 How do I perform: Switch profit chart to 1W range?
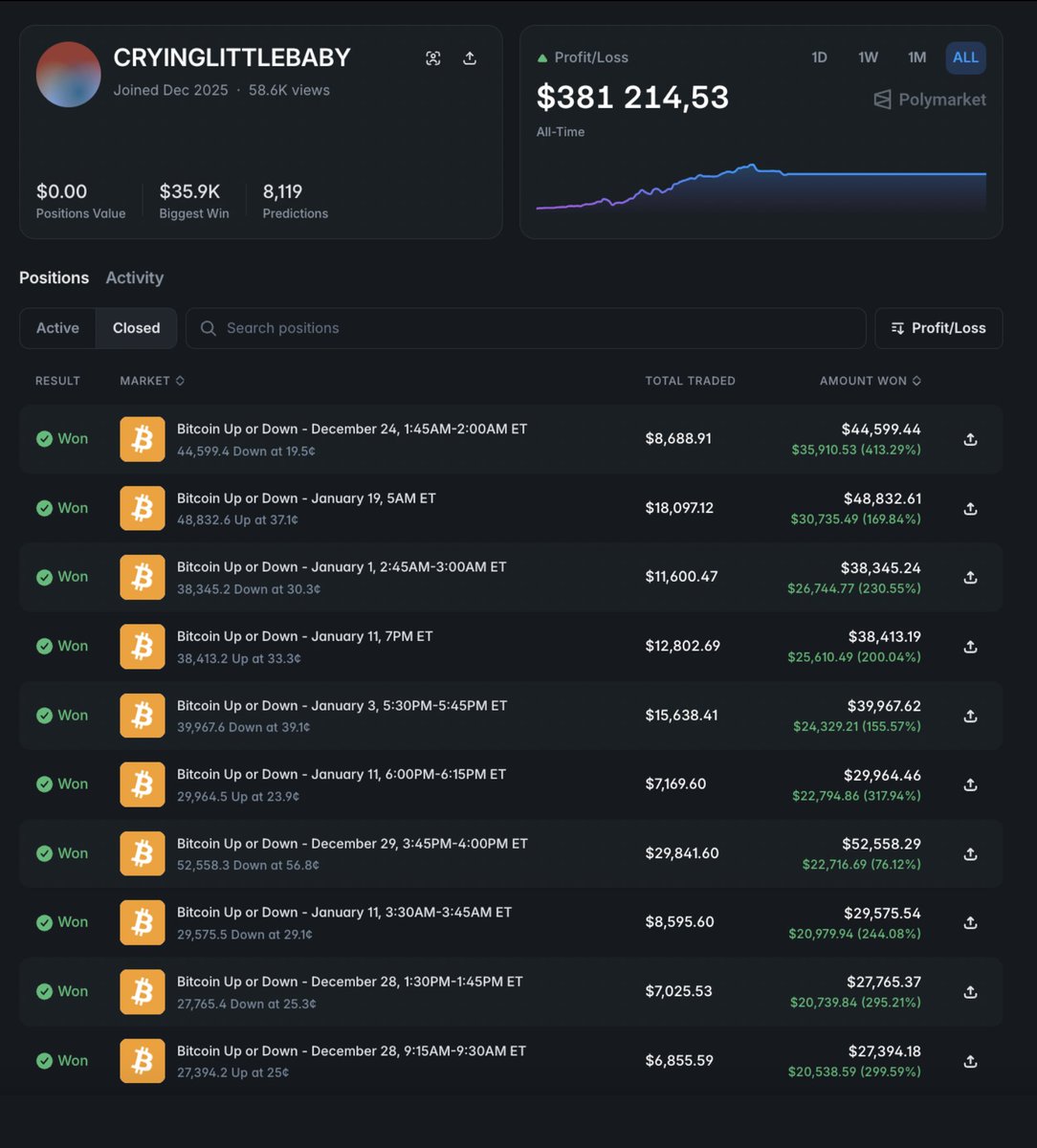click(x=868, y=57)
